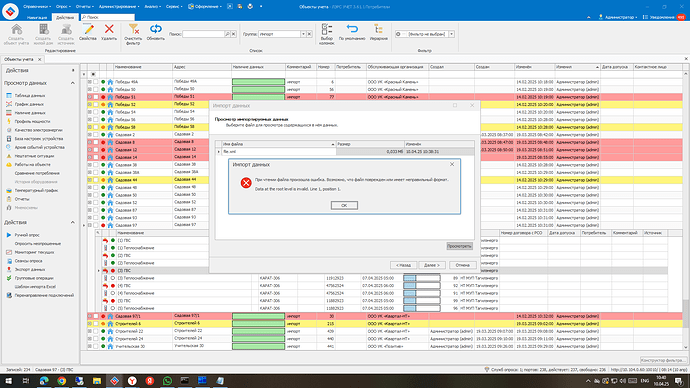Click the Очистить фильтр funnel icon
The image size is (690, 388).
tap(133, 29)
